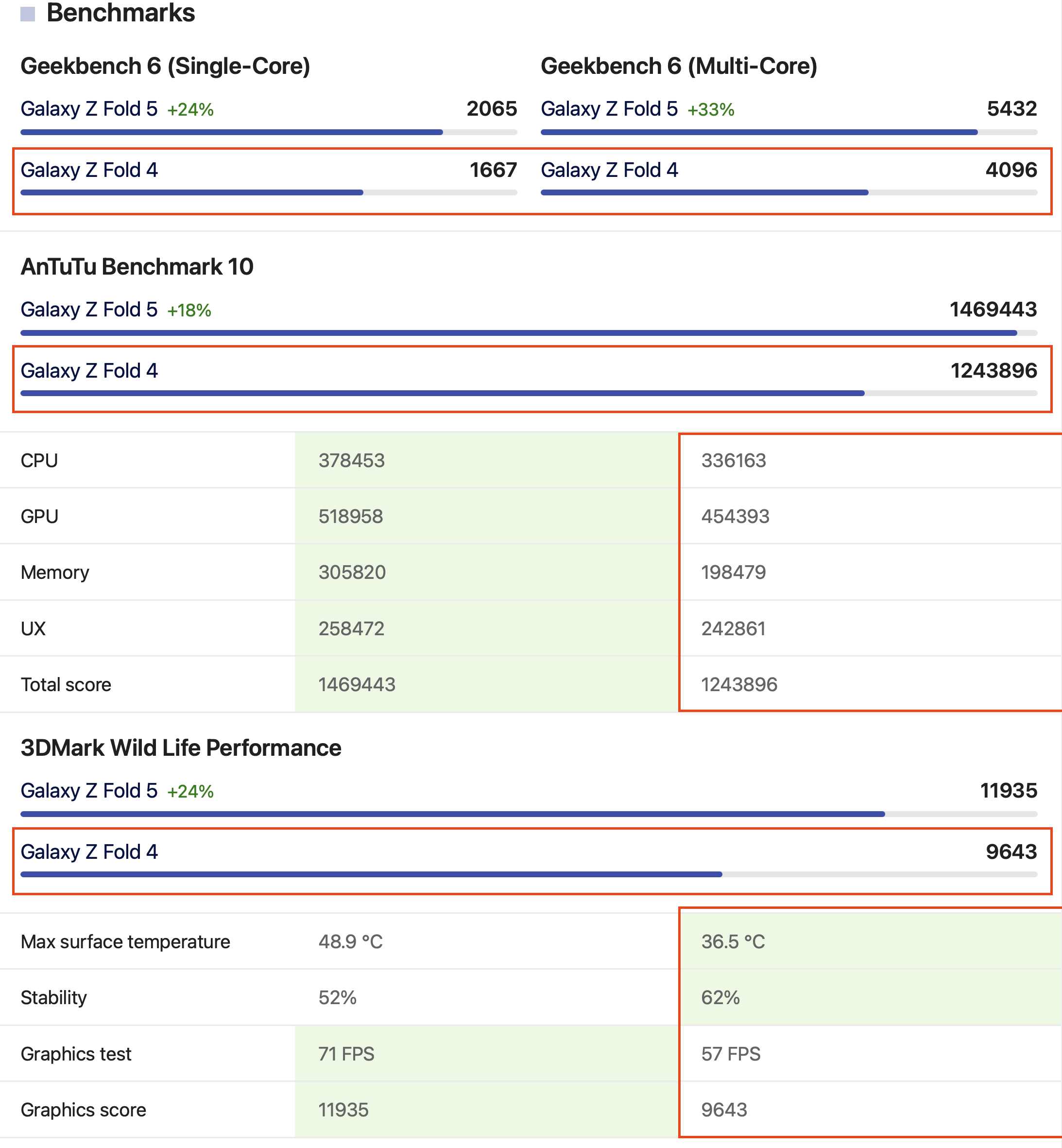Click the temperature value 36.5 °C
This screenshot has height=1148, width=1062.
pyautogui.click(x=733, y=941)
